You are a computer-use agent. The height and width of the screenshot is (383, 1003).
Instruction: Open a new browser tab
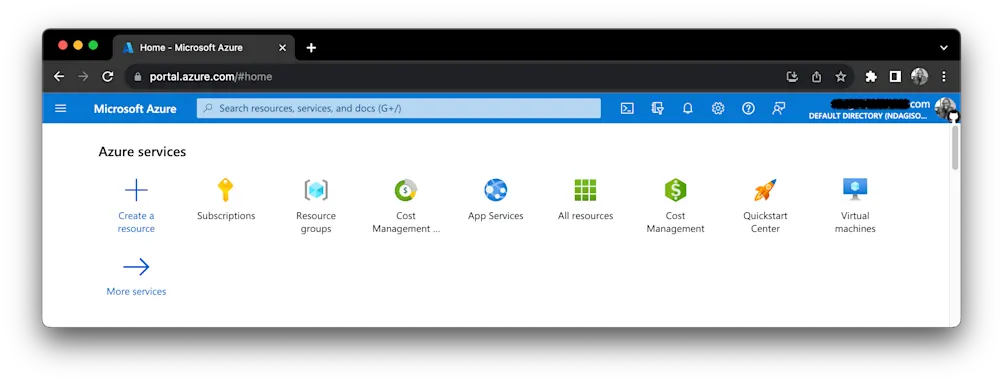point(311,48)
